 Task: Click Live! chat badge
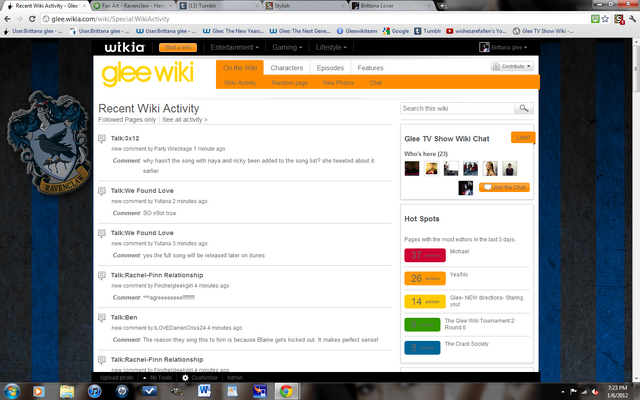point(523,138)
